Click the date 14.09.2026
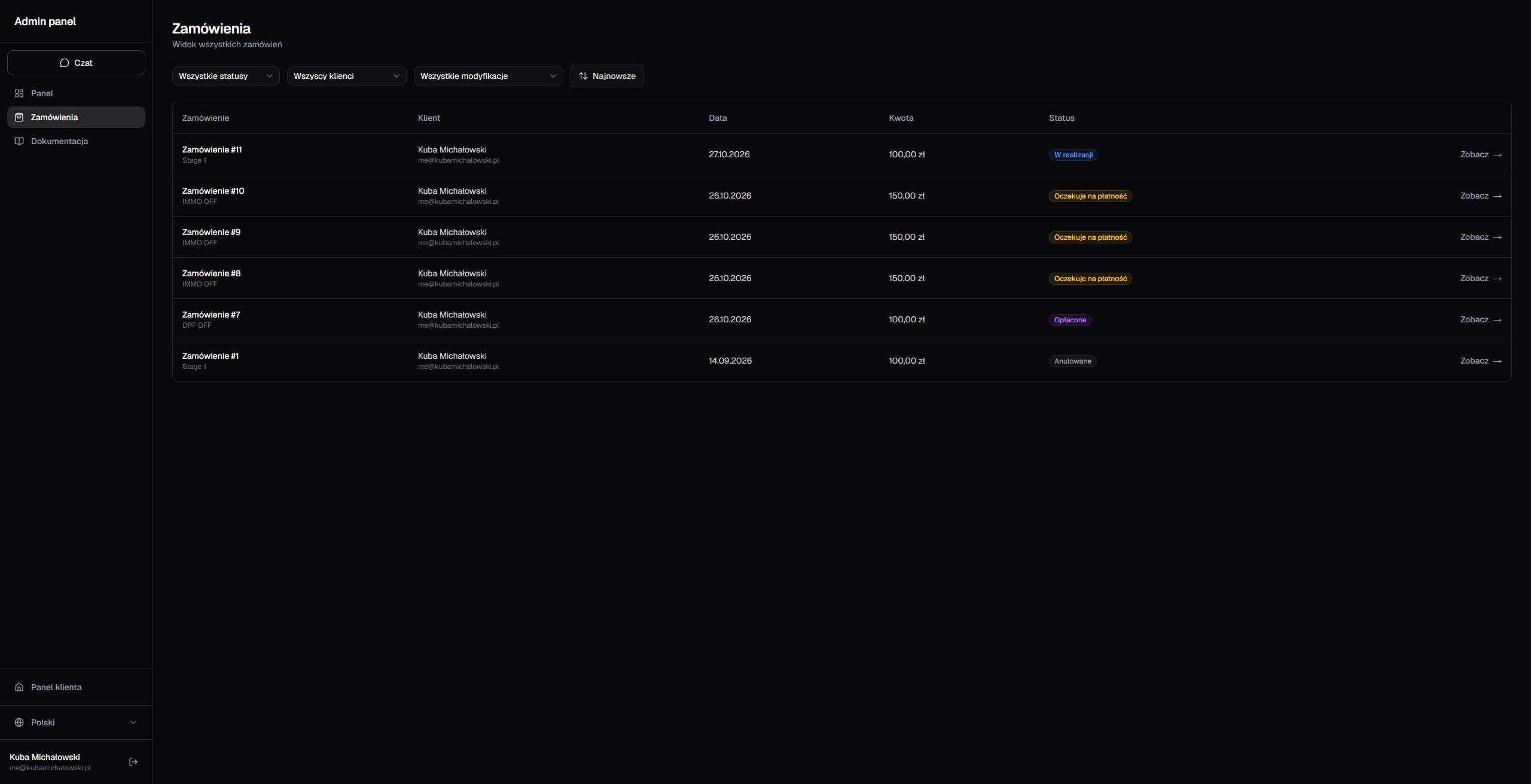The height and width of the screenshot is (784, 1531). coord(730,361)
